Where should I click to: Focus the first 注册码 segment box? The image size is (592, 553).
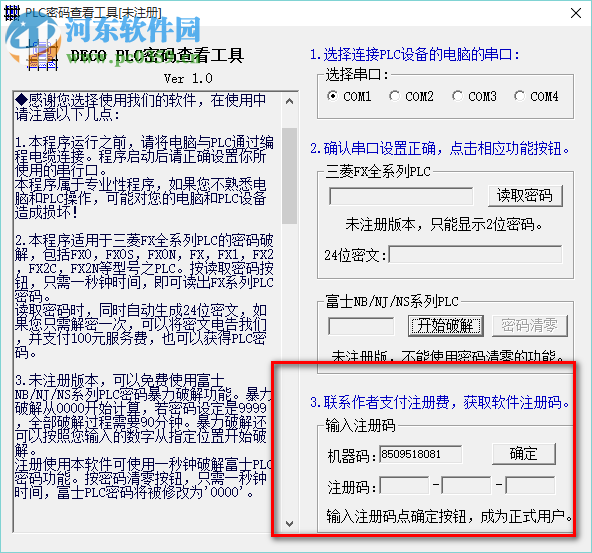tap(404, 485)
